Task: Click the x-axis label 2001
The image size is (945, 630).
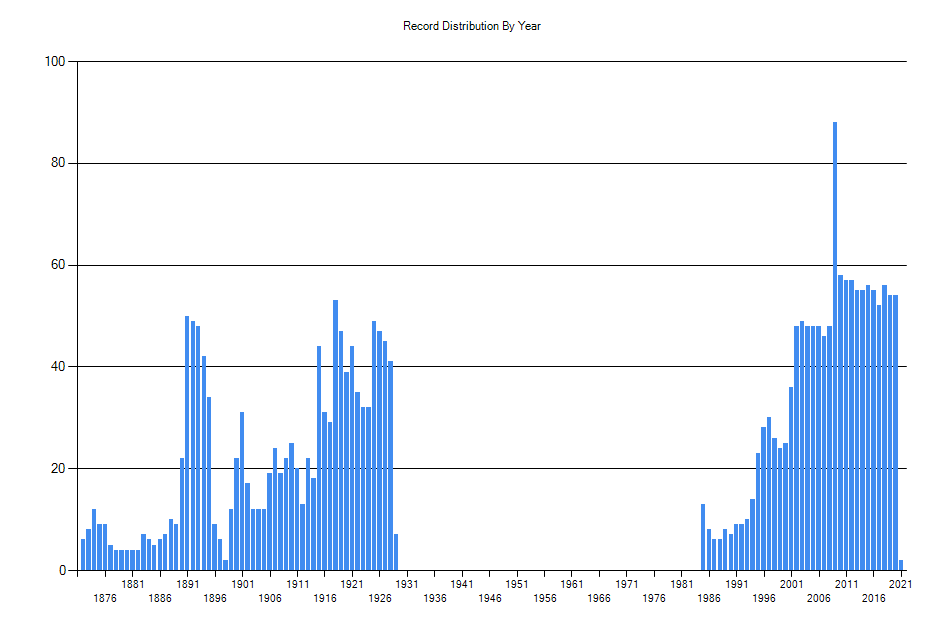Action: (791, 584)
